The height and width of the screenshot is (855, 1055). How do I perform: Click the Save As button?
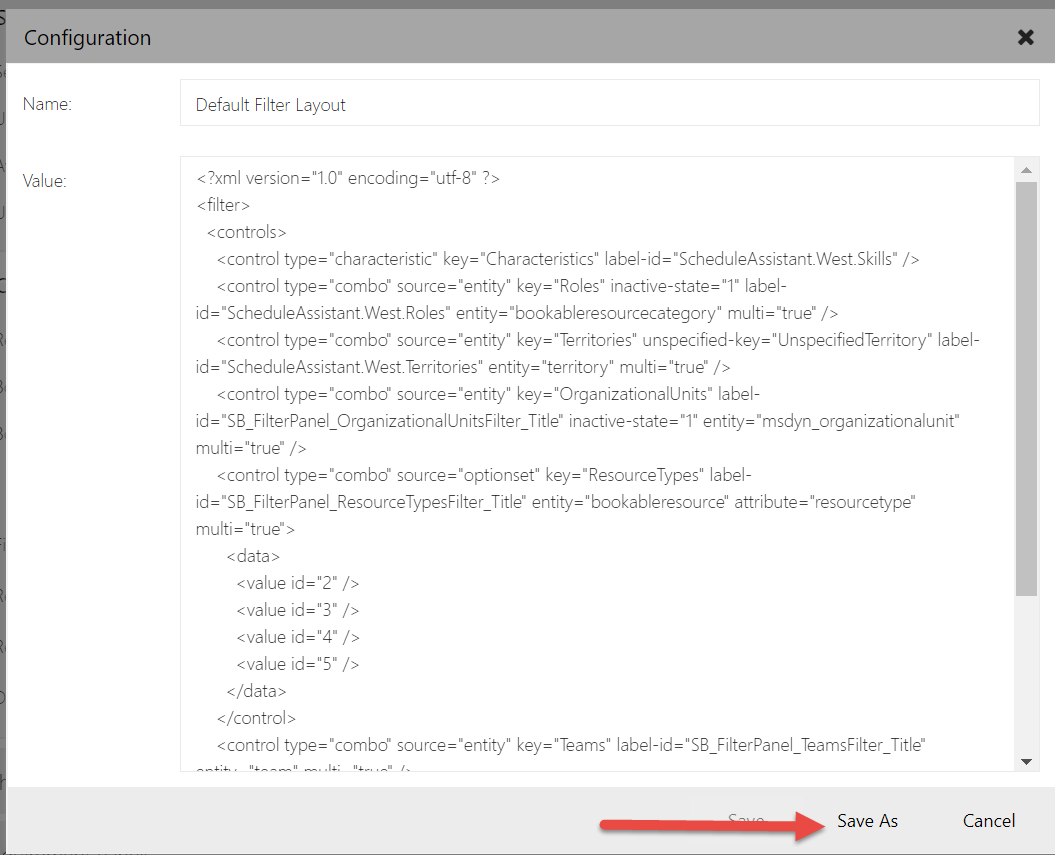click(x=866, y=820)
